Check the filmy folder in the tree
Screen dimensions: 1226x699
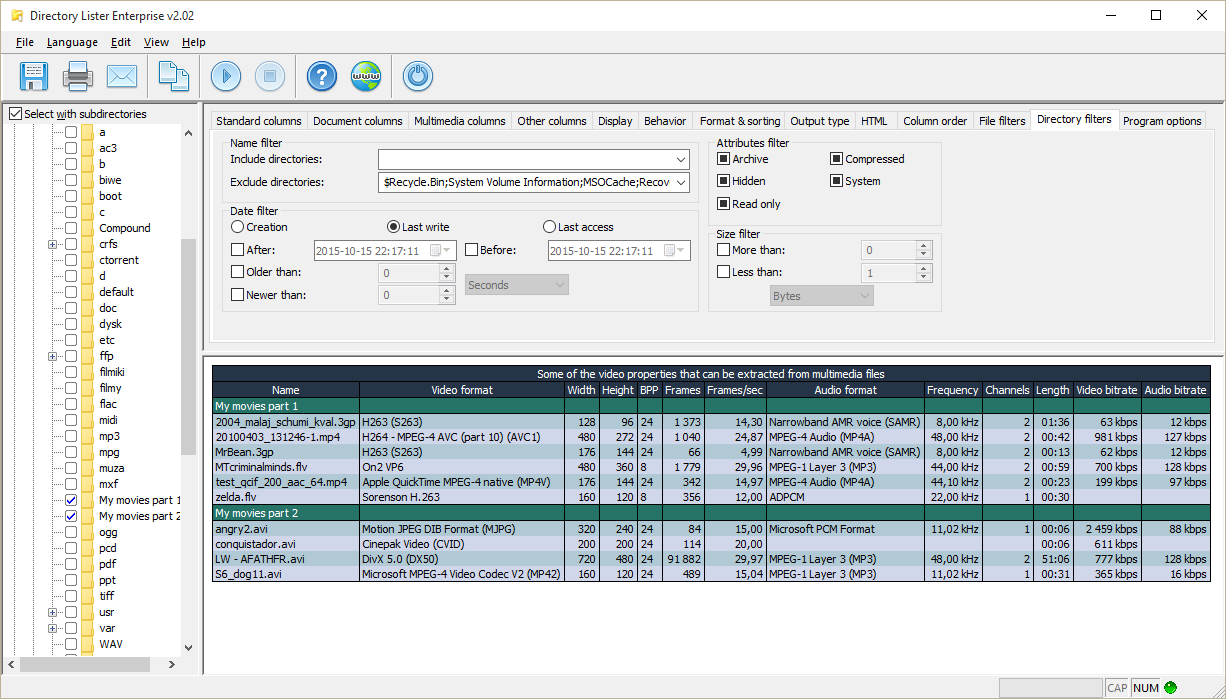[x=70, y=388]
